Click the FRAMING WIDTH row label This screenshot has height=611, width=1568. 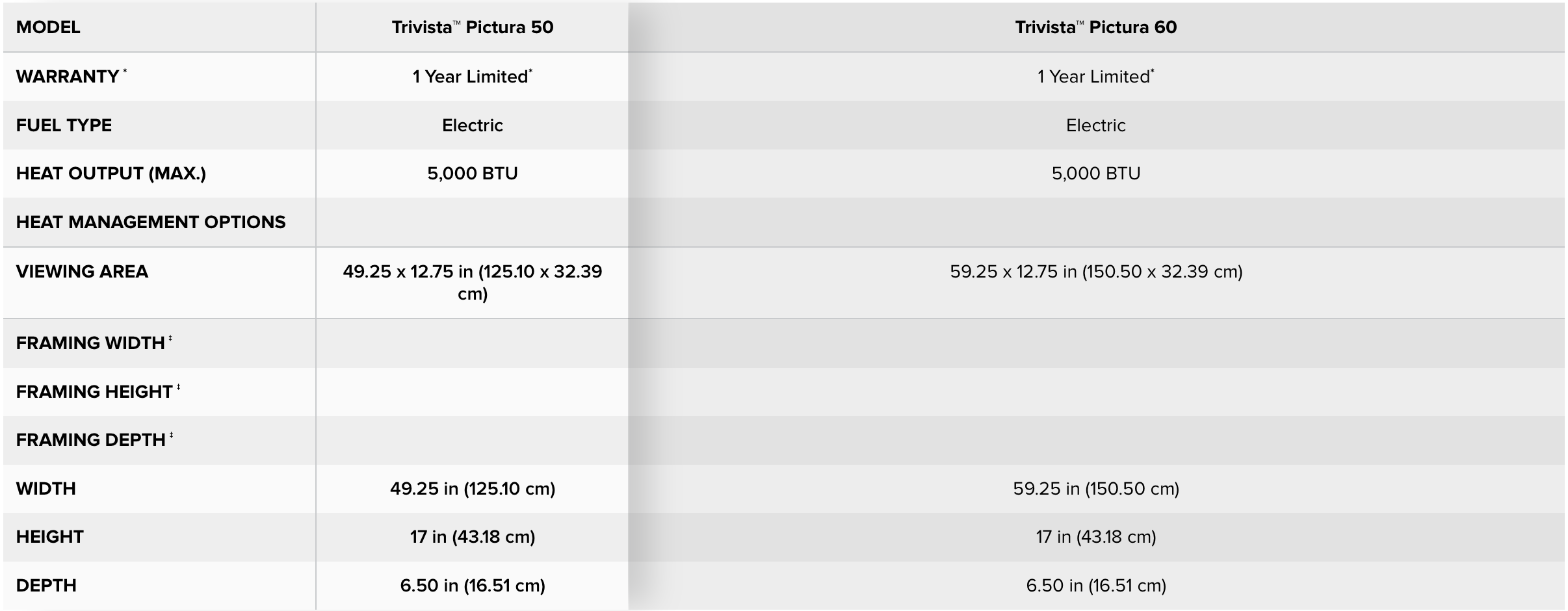90,343
